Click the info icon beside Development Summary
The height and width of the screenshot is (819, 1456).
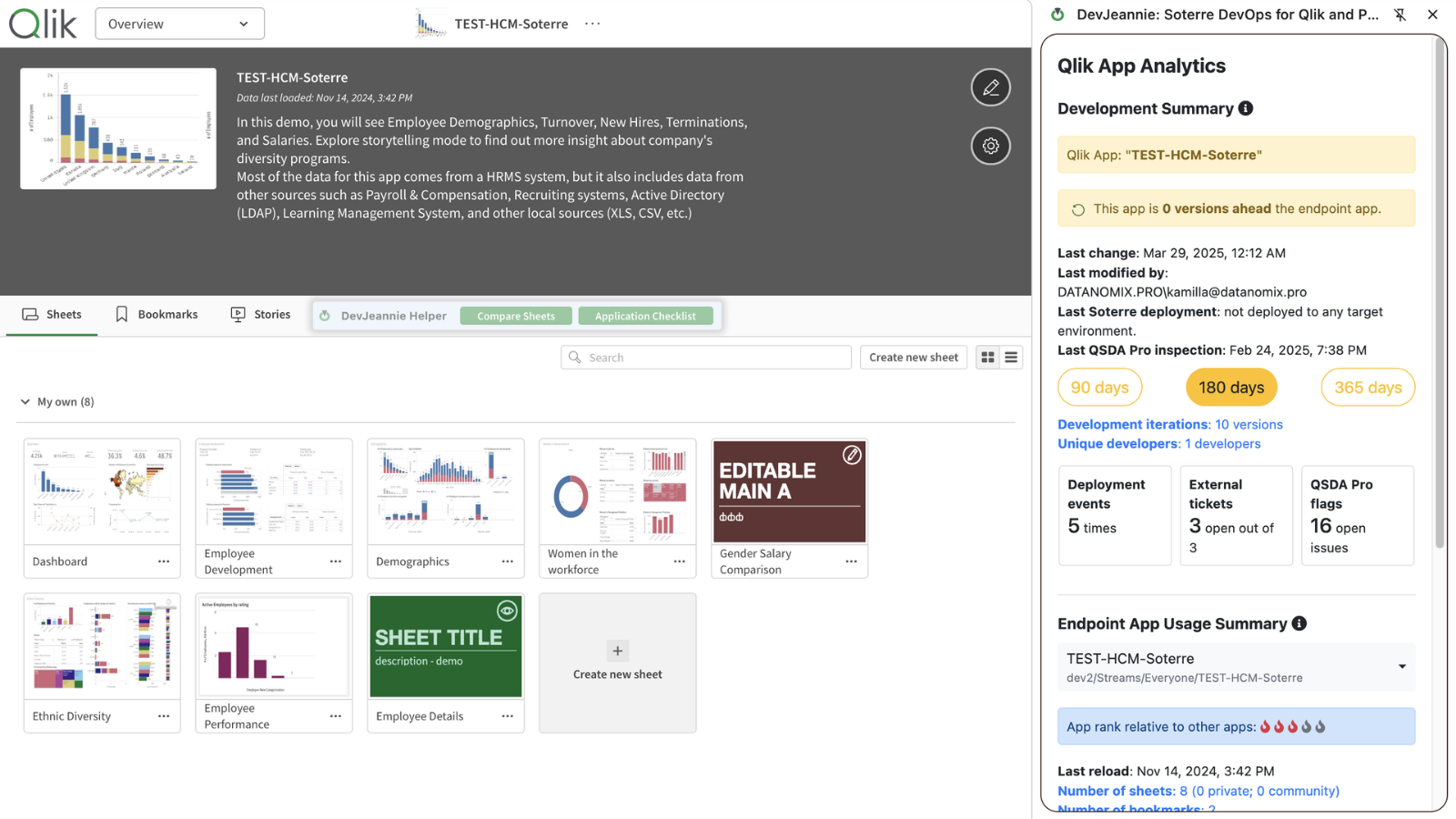1246,108
